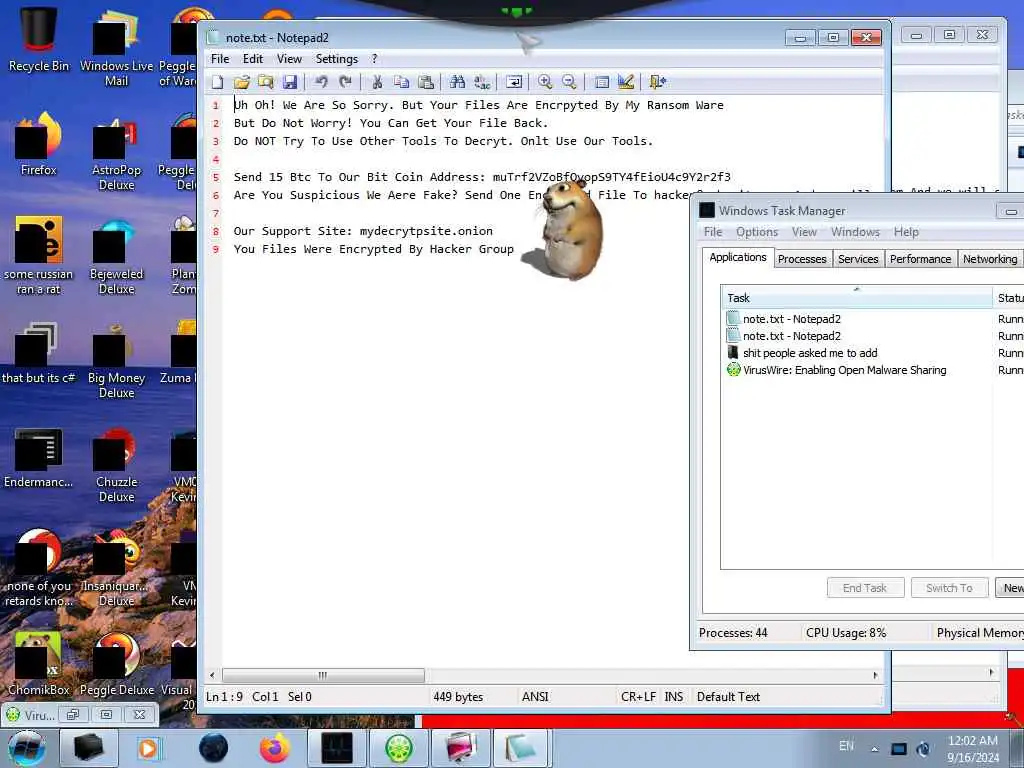1024x768 pixels.
Task: Place cursor on line 8 support site text
Action: (x=363, y=231)
